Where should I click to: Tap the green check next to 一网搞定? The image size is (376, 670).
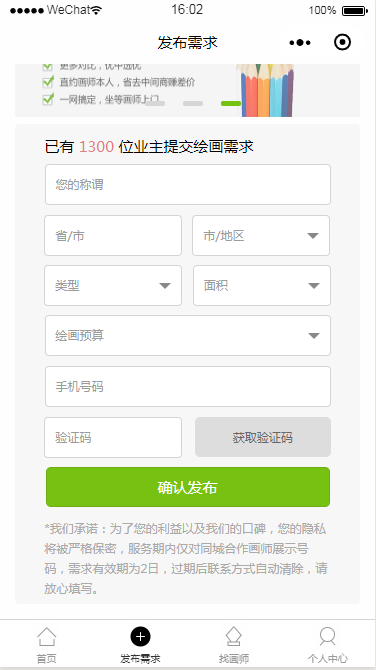48,99
